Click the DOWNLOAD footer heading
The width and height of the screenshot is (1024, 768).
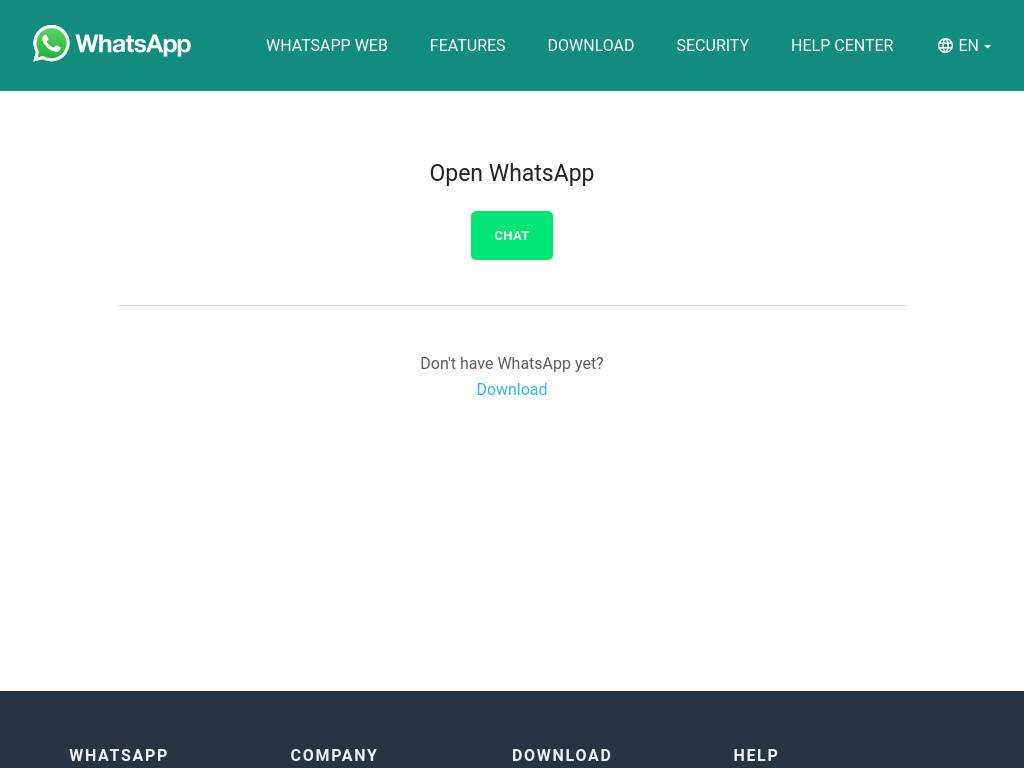point(562,755)
